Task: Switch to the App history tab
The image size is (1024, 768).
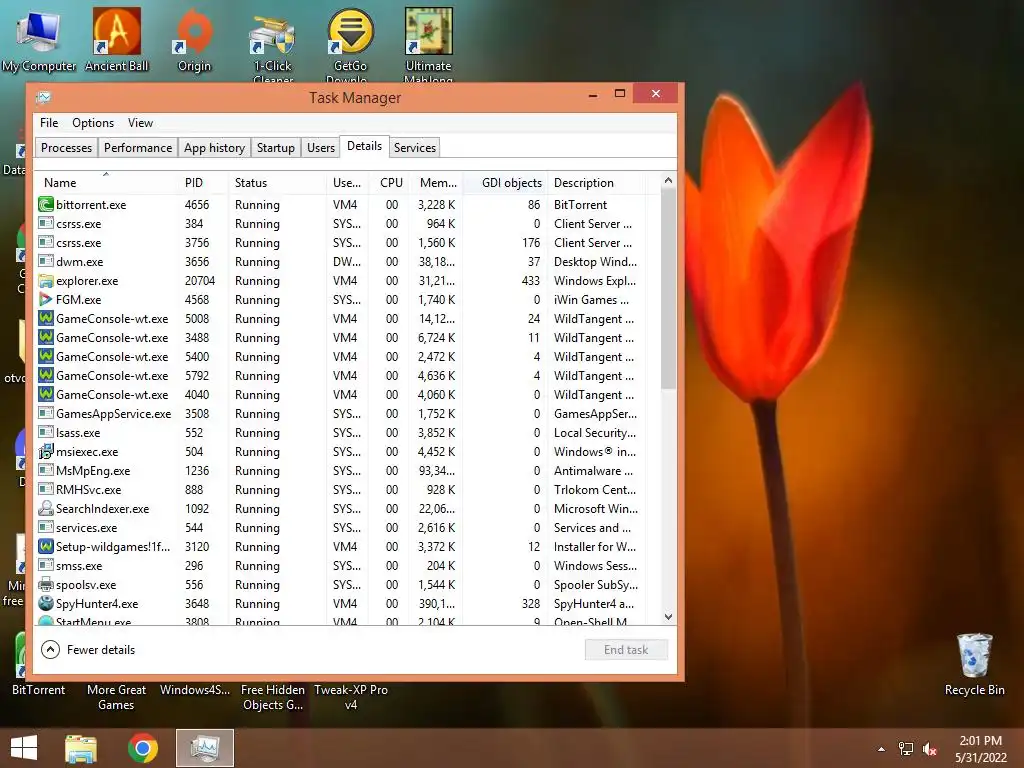Action: pos(214,148)
